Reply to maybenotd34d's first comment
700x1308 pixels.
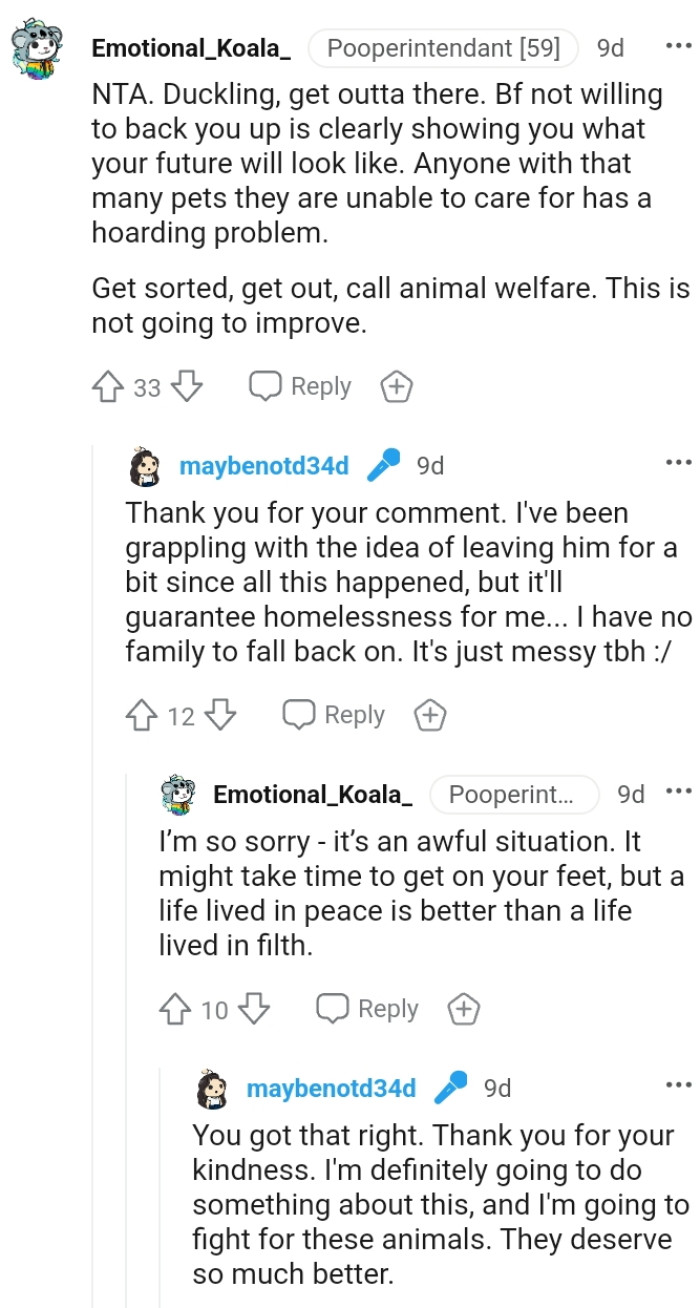[335, 714]
